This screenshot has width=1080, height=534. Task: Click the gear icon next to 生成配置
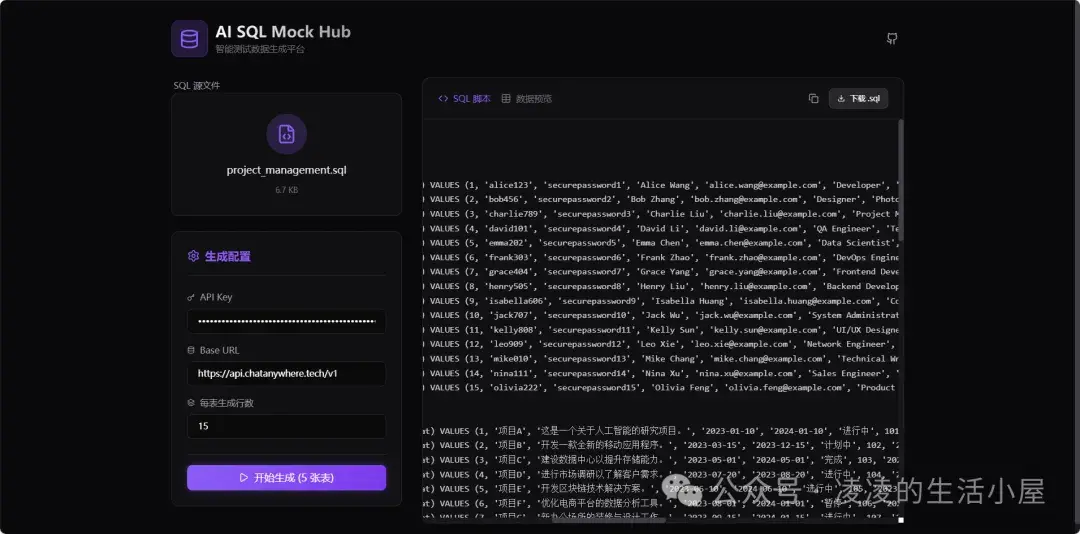point(193,256)
